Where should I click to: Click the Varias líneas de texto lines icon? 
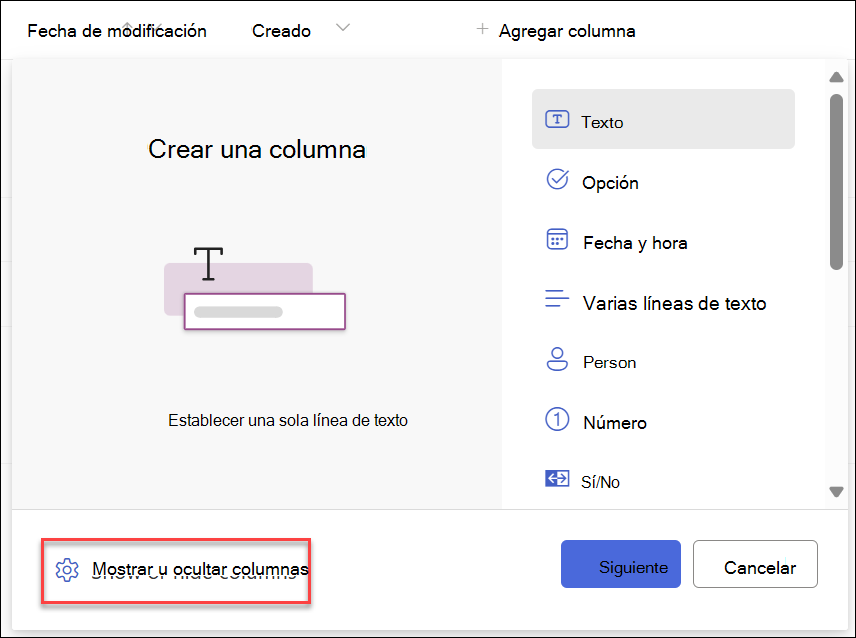tap(557, 299)
